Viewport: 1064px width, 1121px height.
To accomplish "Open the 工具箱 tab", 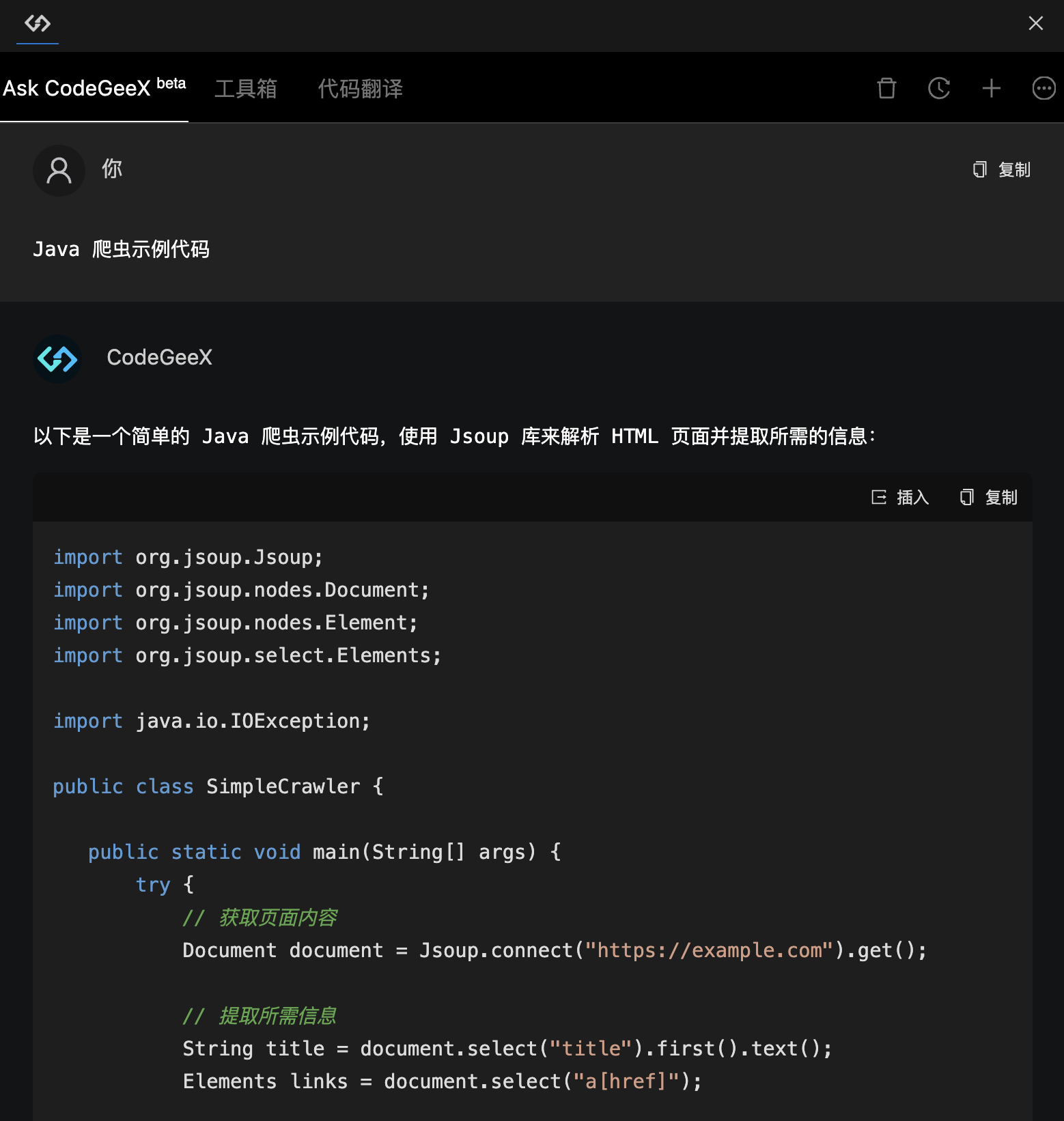I will (245, 89).
